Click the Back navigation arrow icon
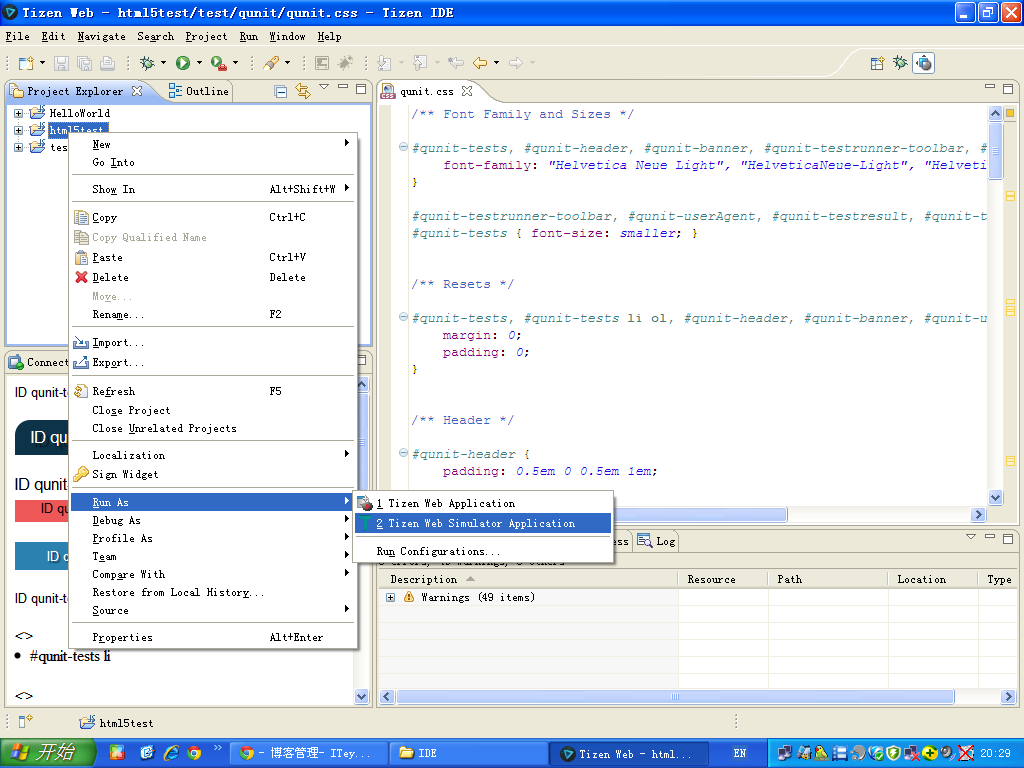 [480, 63]
